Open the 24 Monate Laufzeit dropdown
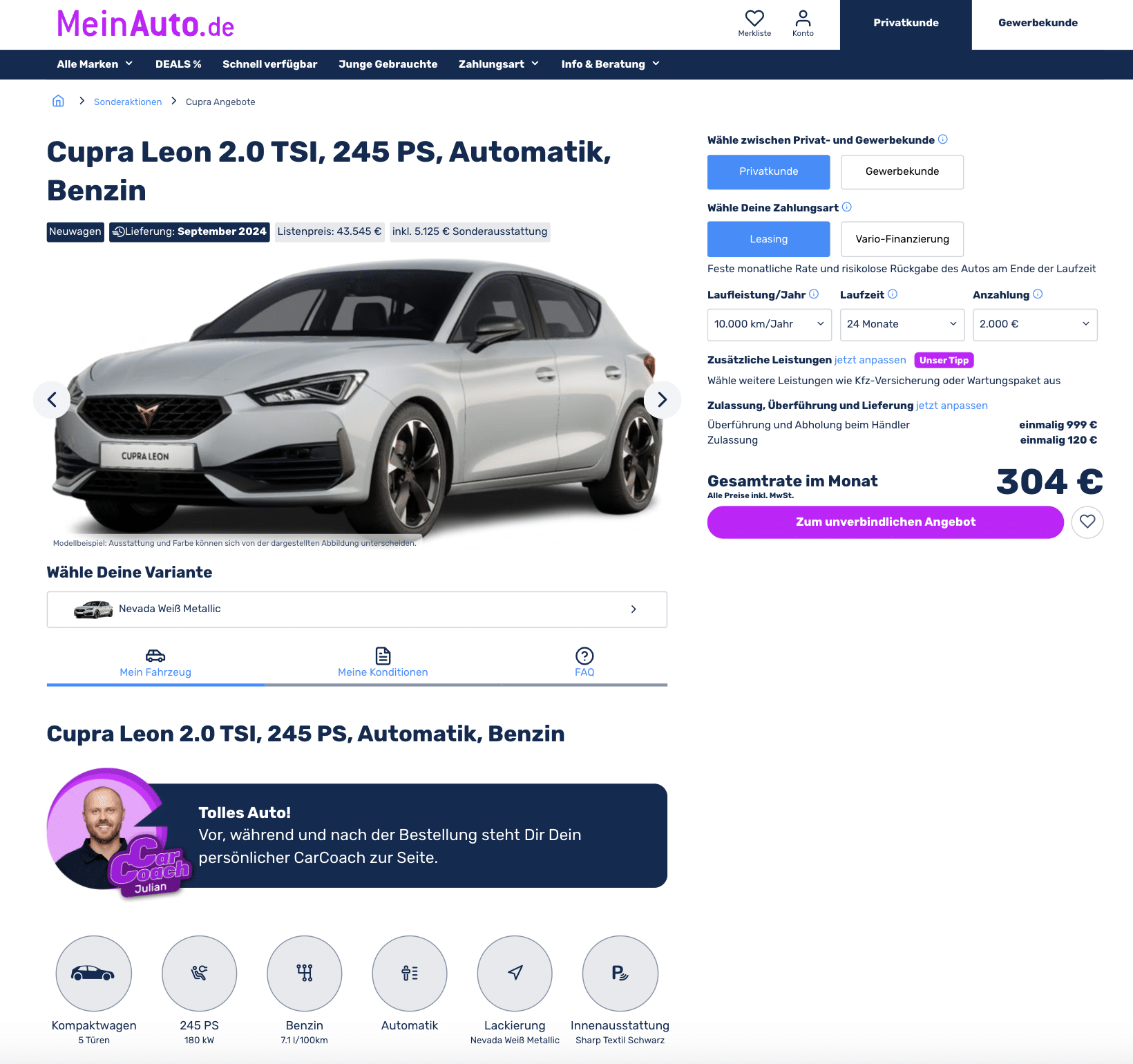This screenshot has width=1133, height=1064. (x=902, y=325)
